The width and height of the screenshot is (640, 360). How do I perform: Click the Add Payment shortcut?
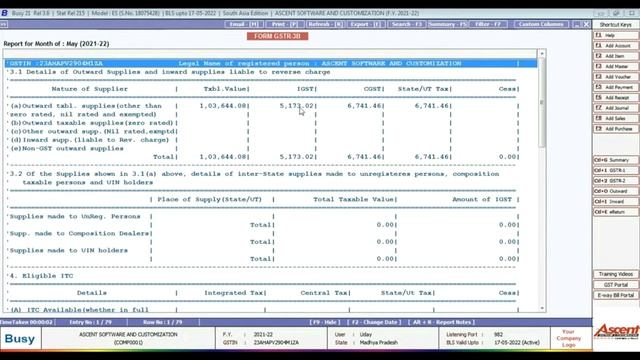pos(616,87)
